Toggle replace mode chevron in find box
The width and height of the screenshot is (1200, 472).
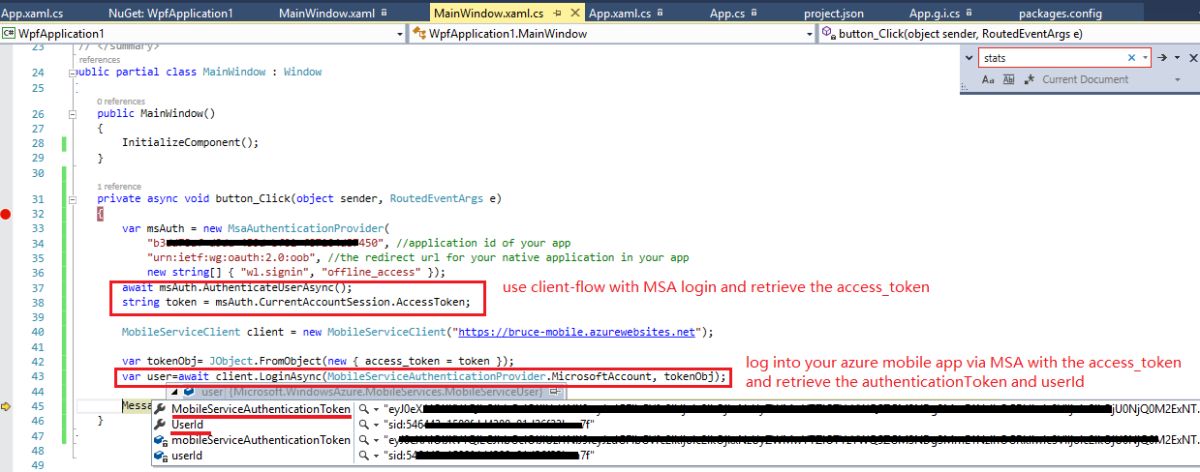pos(970,58)
